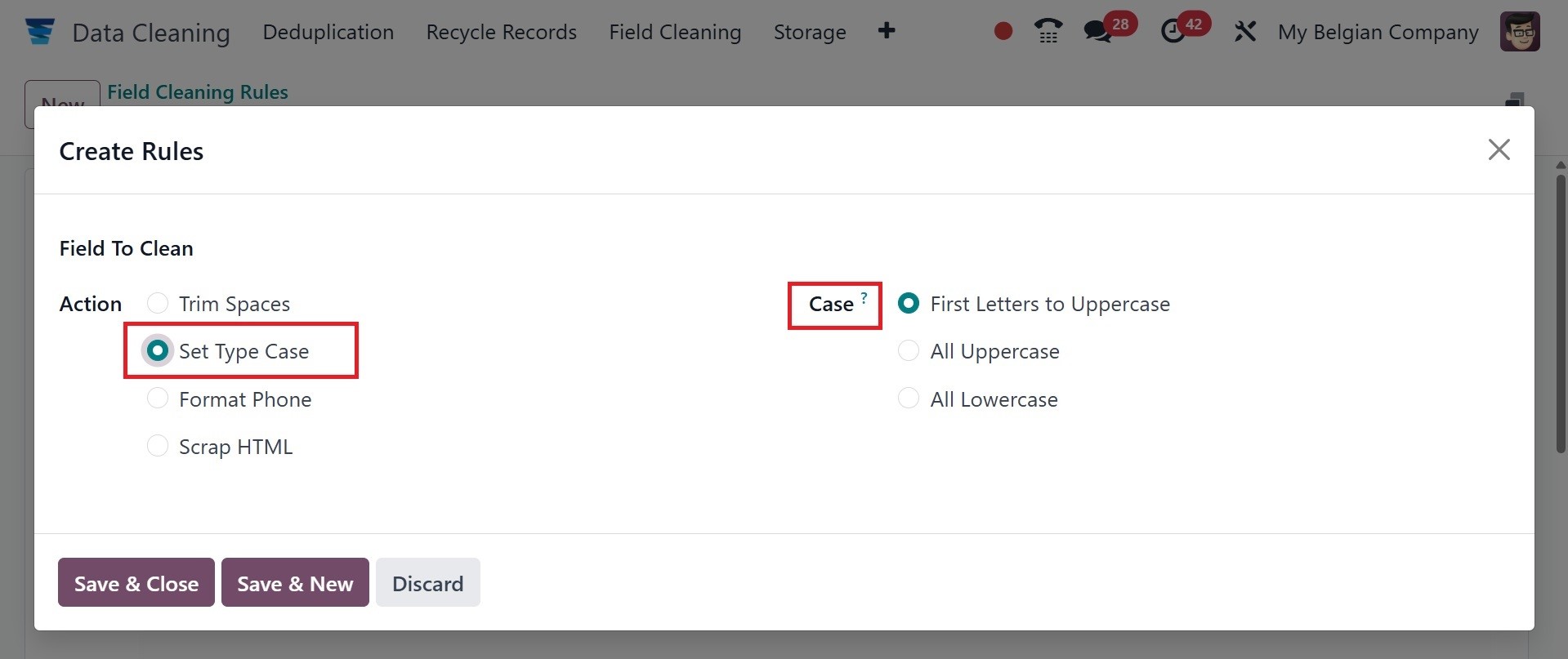Open the debug tools wrench icon
Viewport: 1568px width, 659px height.
[x=1244, y=31]
